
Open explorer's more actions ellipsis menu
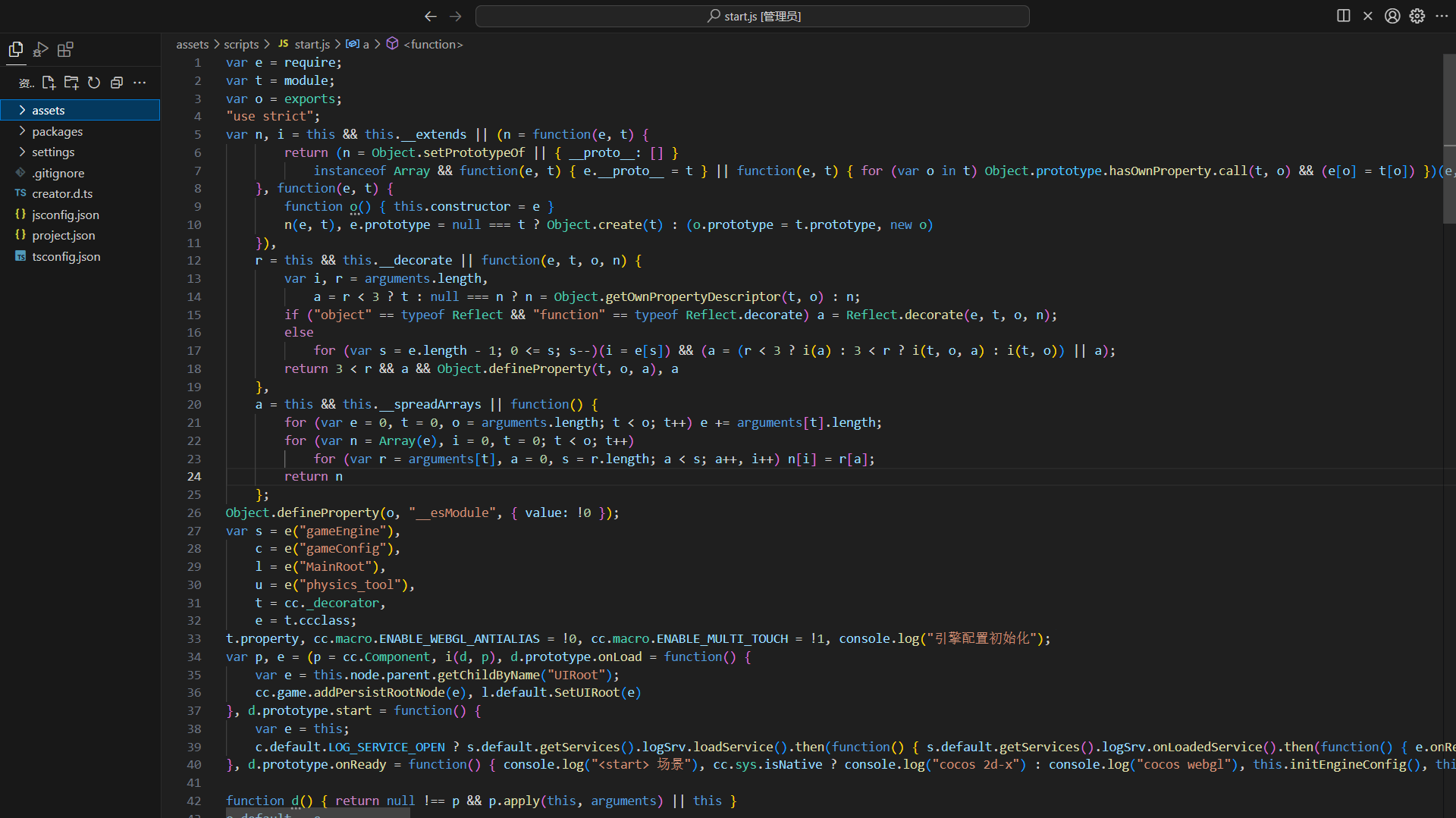point(140,83)
